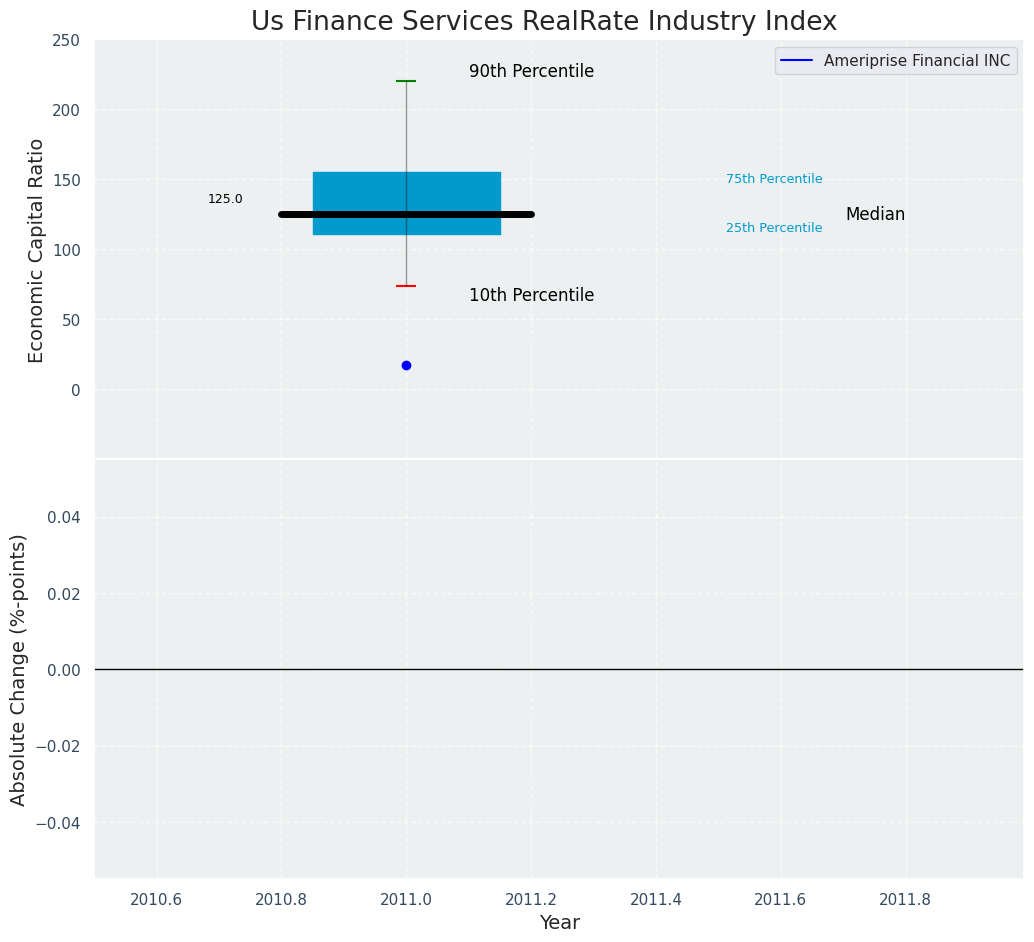The image size is (1034, 942).
Task: Select the Economic Capital Ratio axis label
Action: [x=37, y=250]
